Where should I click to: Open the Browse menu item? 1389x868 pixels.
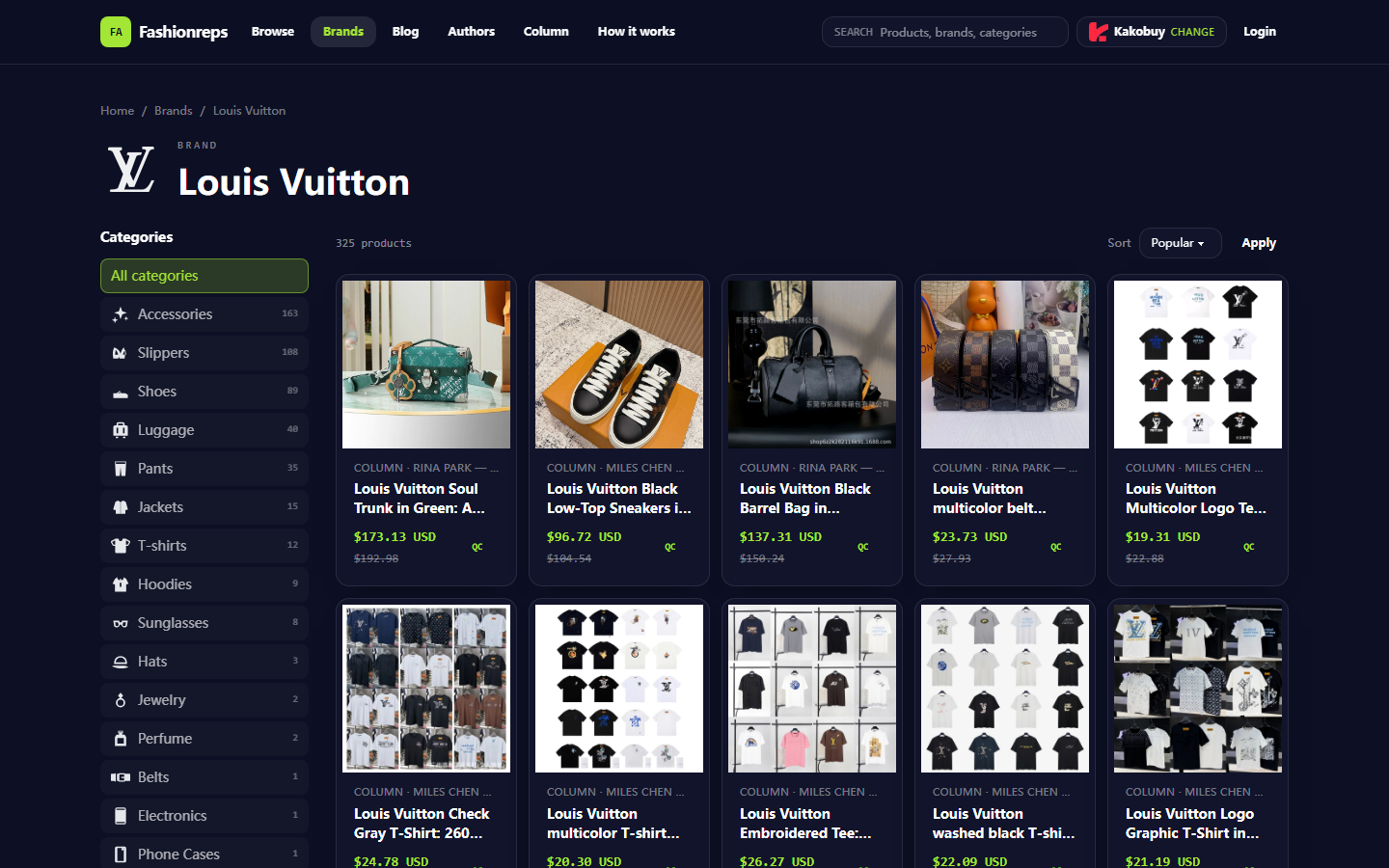(x=273, y=32)
